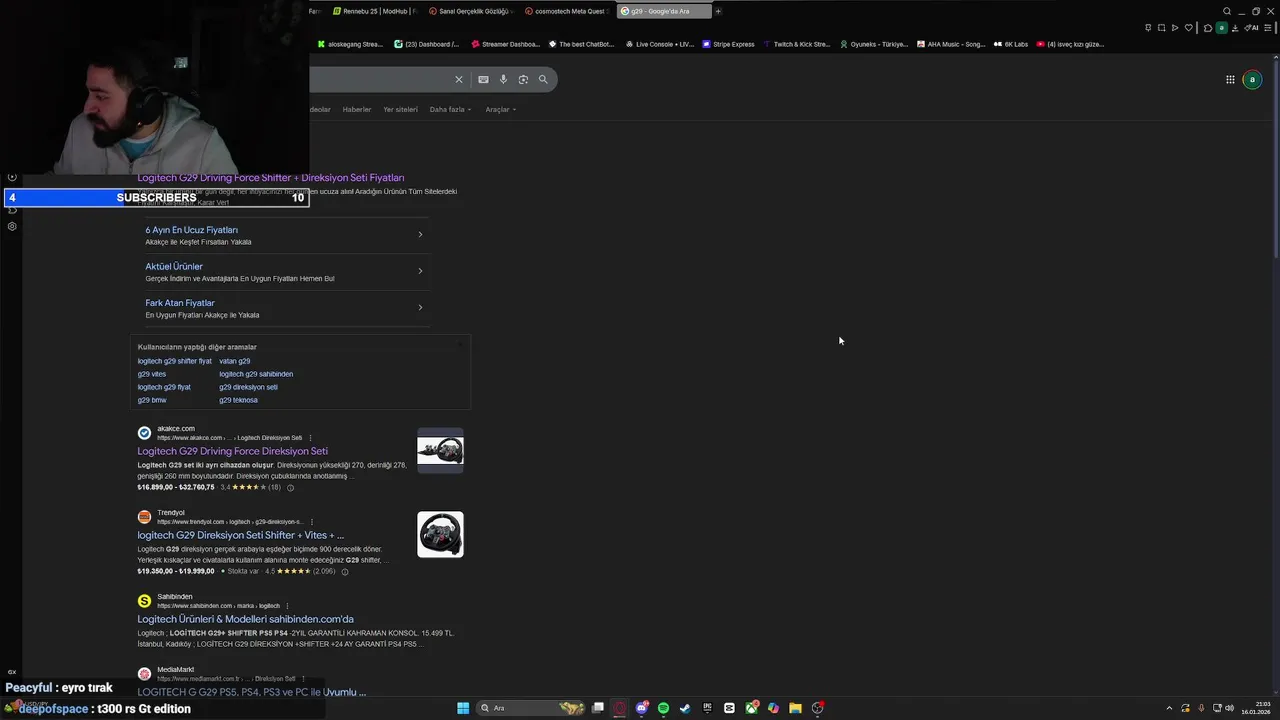
Task: Open Steam from the taskbar
Action: pyautogui.click(x=685, y=708)
